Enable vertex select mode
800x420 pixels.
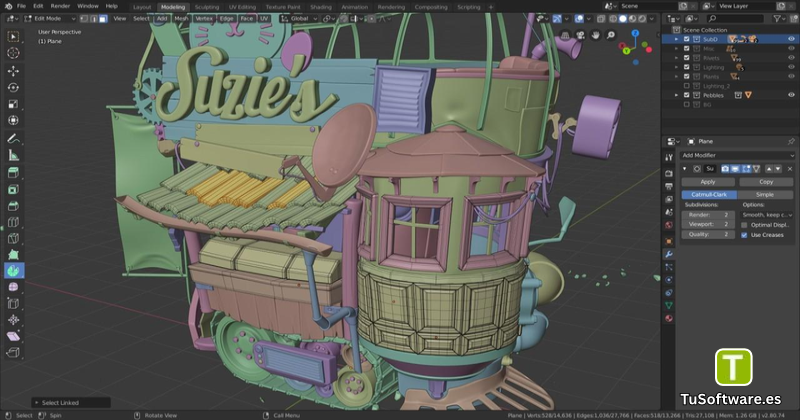click(84, 18)
